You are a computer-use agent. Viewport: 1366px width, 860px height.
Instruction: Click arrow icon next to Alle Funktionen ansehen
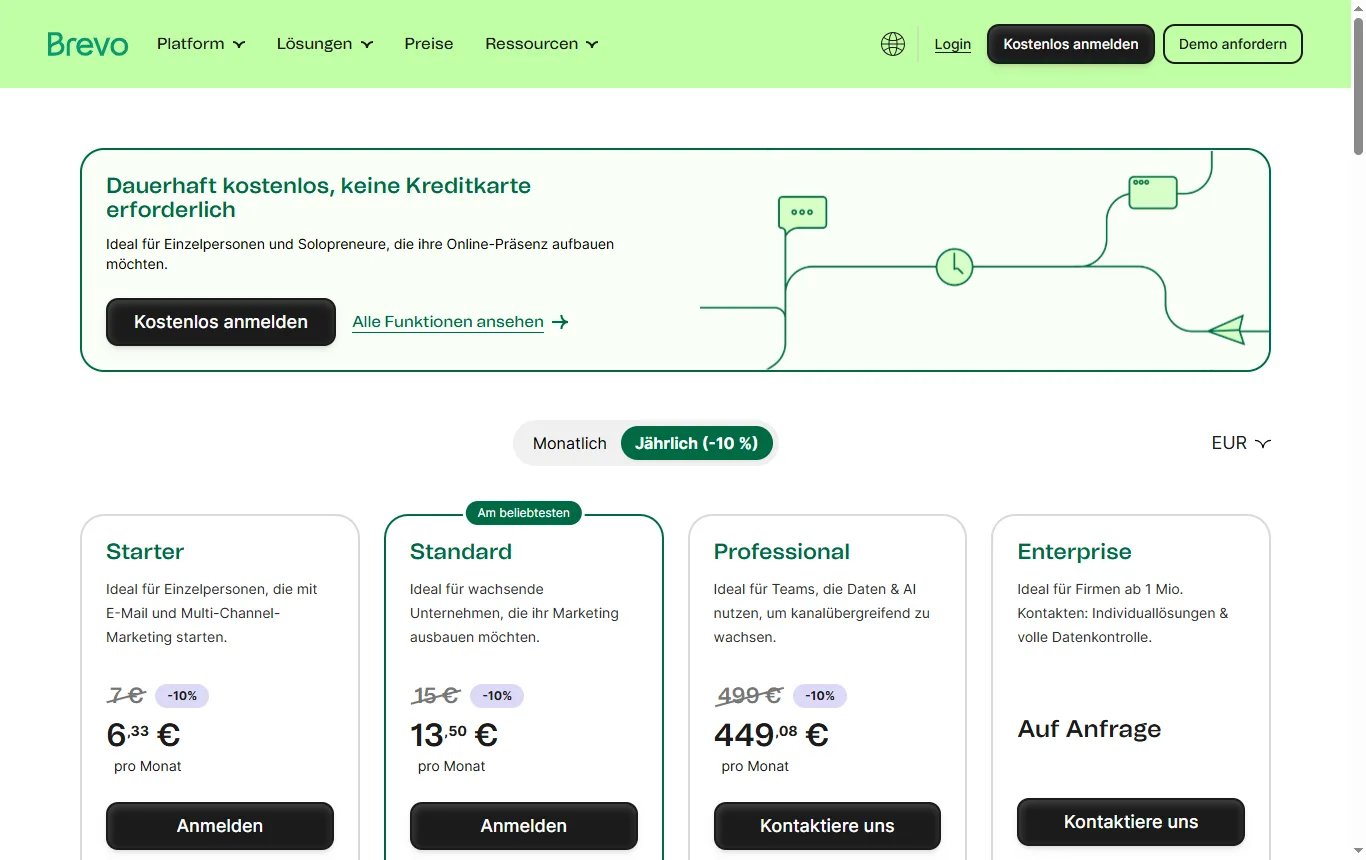[560, 322]
